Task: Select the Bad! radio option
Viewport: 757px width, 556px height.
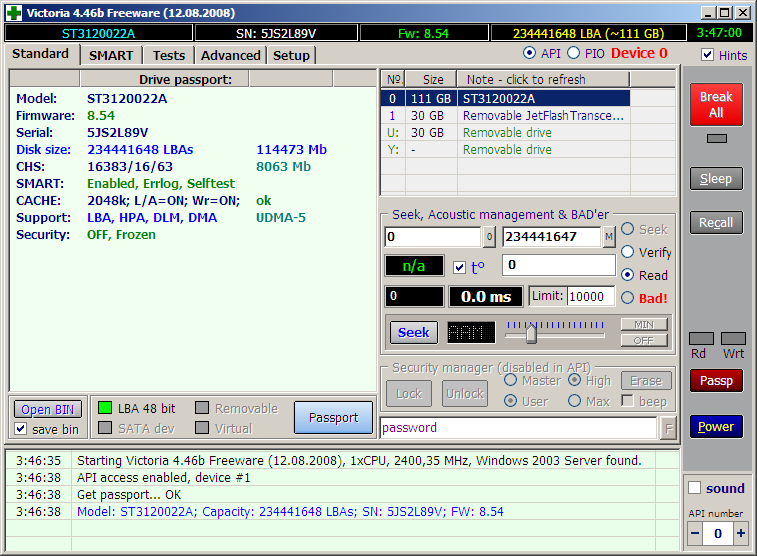Action: pyautogui.click(x=628, y=298)
